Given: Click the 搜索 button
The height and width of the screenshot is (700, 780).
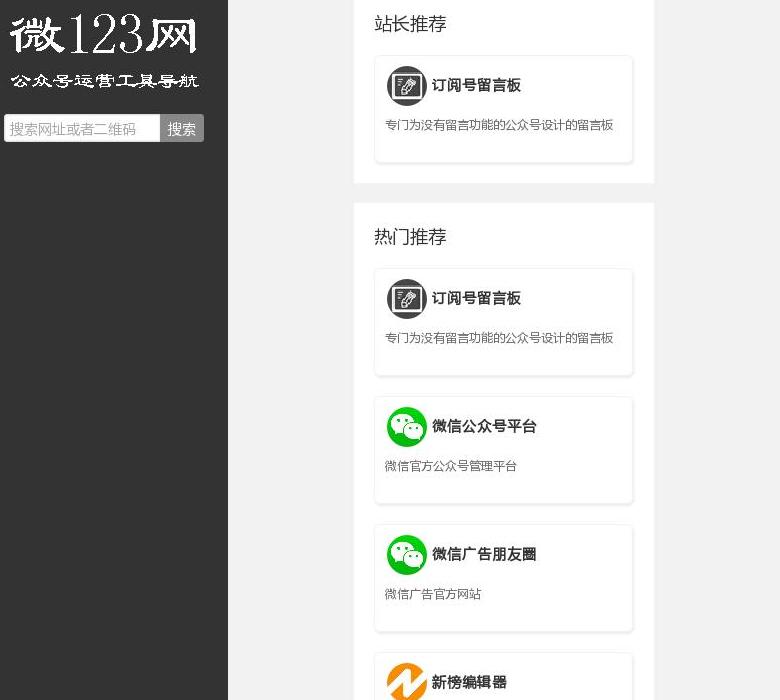Looking at the screenshot, I should pos(182,128).
